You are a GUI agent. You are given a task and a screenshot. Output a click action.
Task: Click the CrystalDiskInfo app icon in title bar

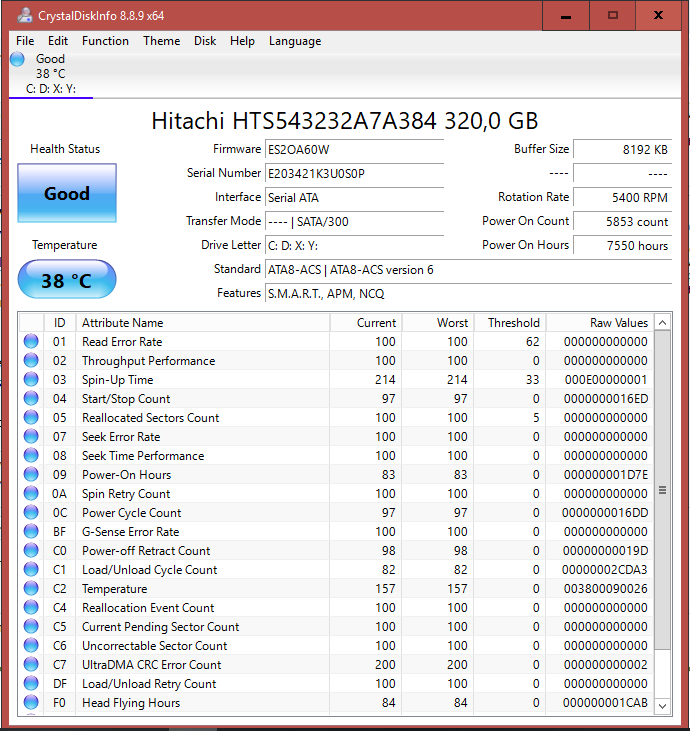tap(25, 15)
